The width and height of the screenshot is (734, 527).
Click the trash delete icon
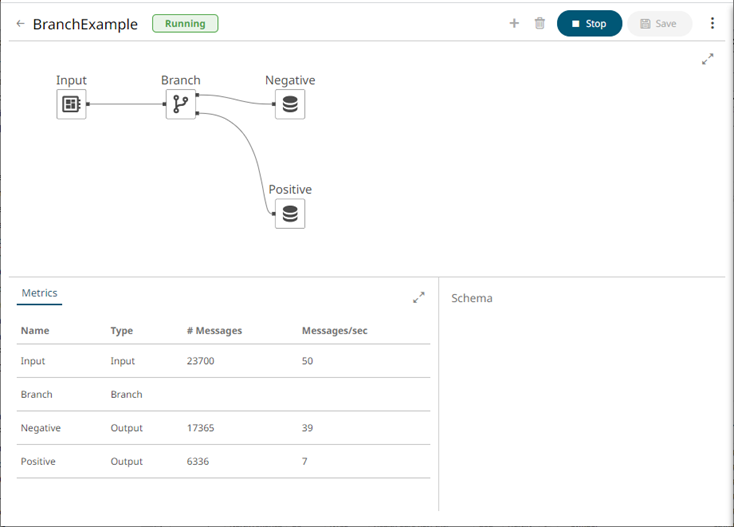(540, 23)
